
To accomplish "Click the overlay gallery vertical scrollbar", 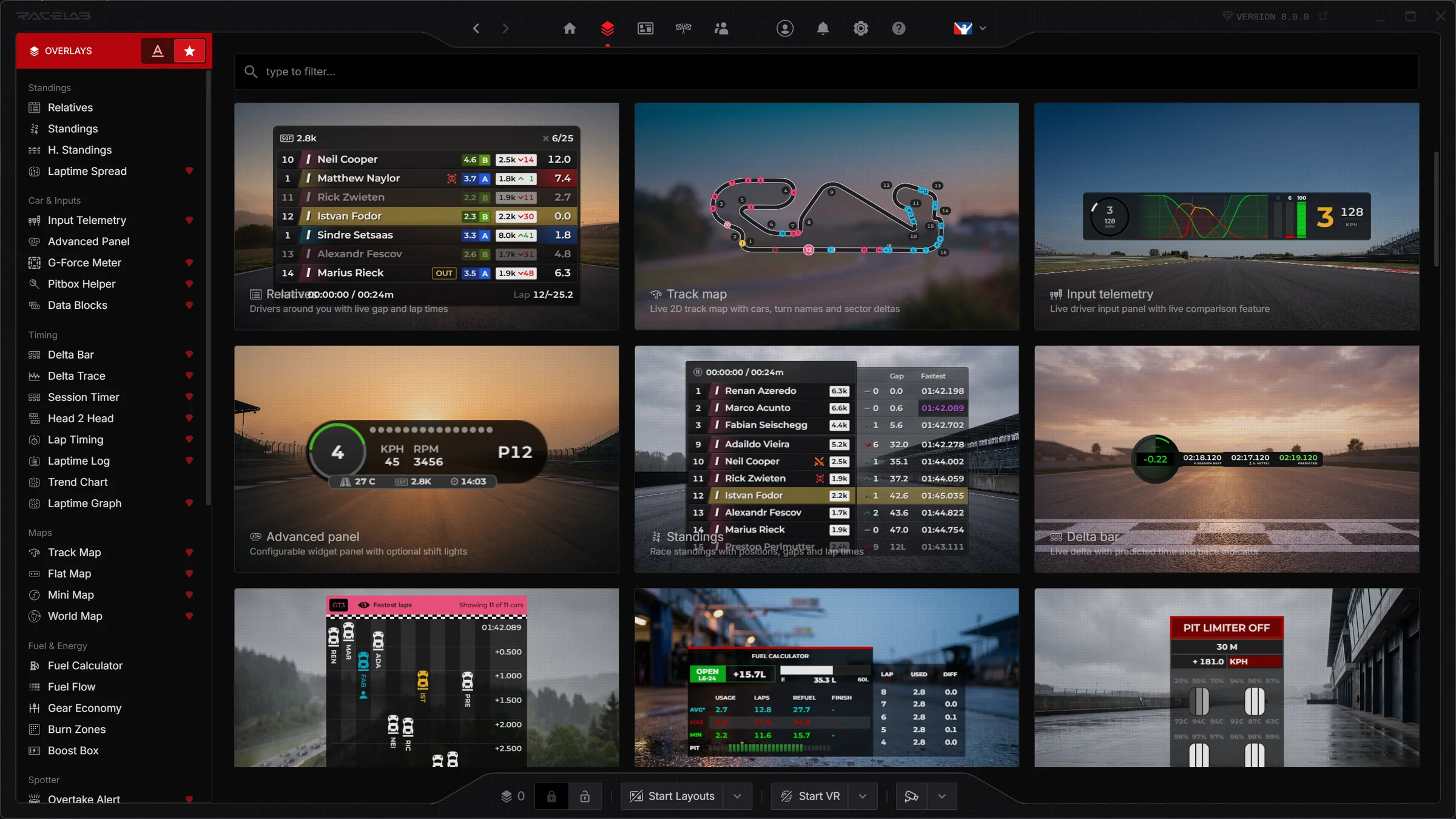I will point(1435,209).
